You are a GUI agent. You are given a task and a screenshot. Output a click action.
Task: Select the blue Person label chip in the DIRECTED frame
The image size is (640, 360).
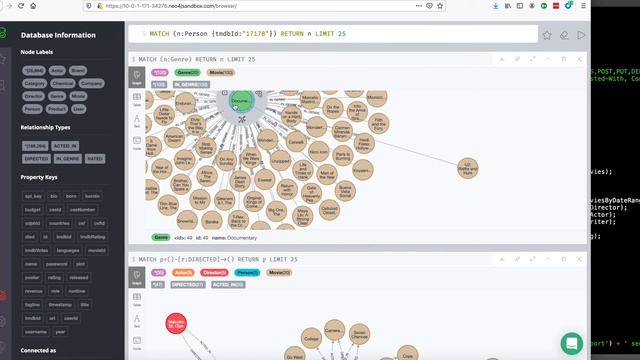coord(247,273)
